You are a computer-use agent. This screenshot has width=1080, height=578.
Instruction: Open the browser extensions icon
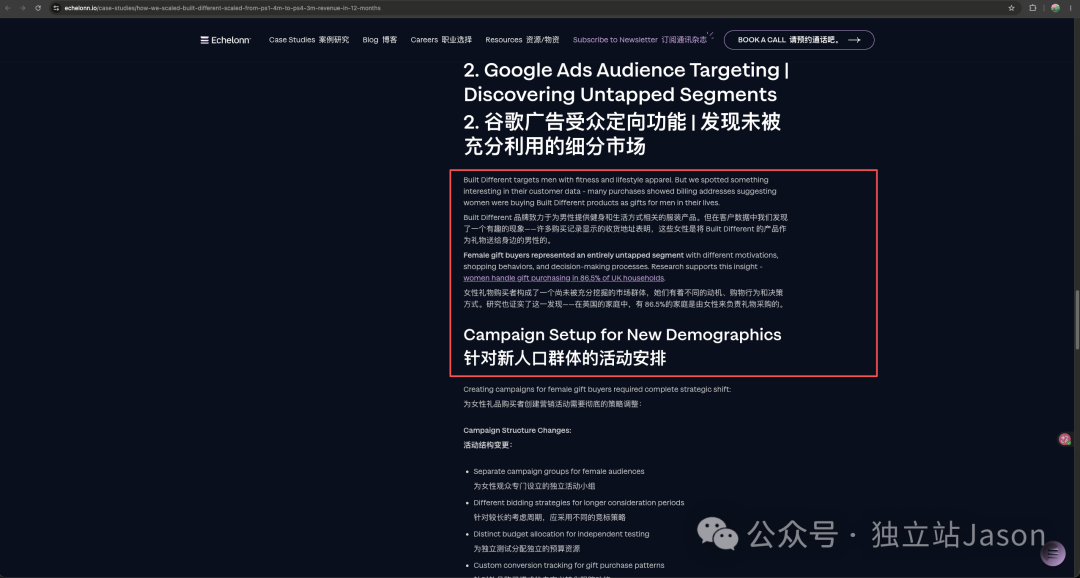pyautogui.click(x=1032, y=8)
